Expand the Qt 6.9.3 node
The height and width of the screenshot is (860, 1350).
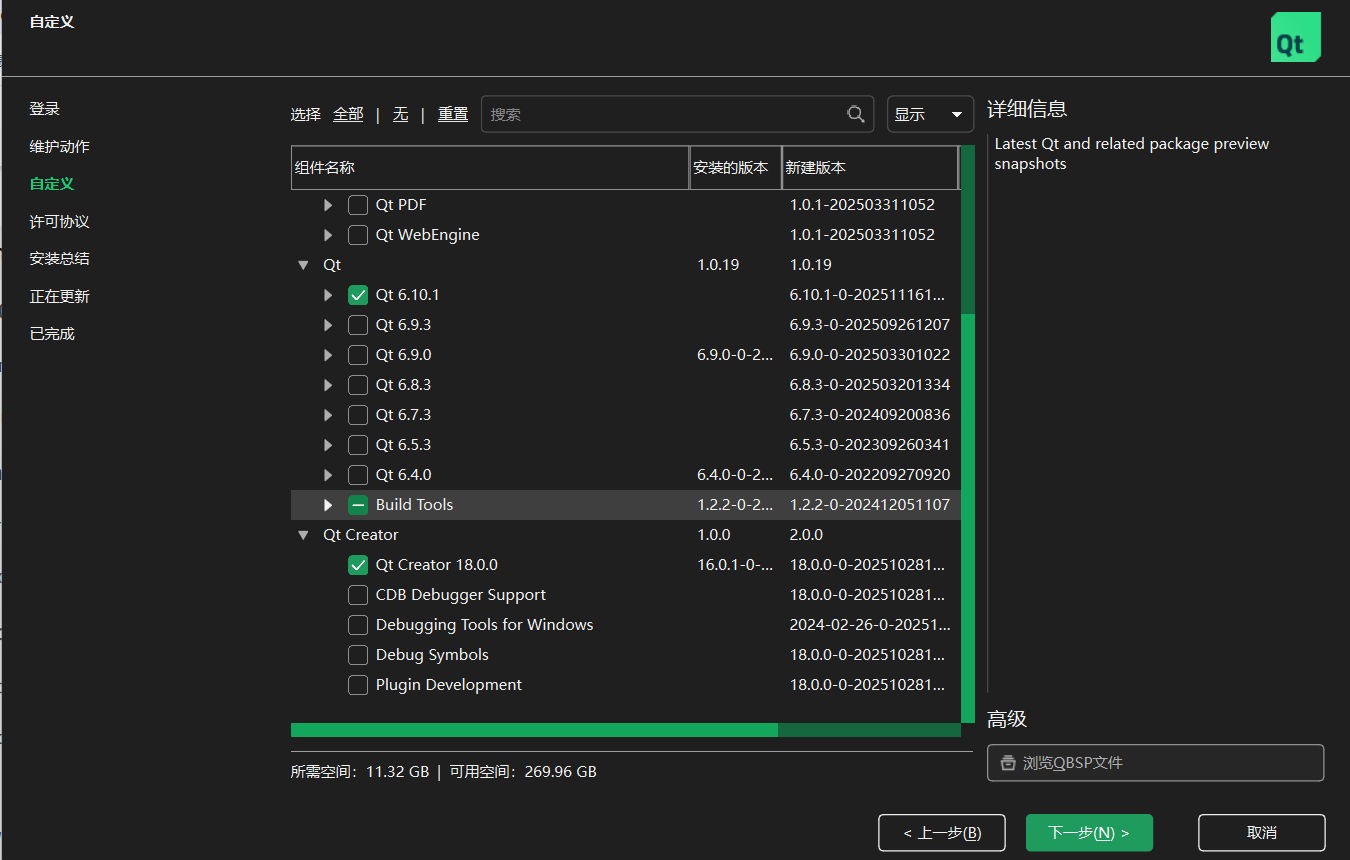pos(328,325)
